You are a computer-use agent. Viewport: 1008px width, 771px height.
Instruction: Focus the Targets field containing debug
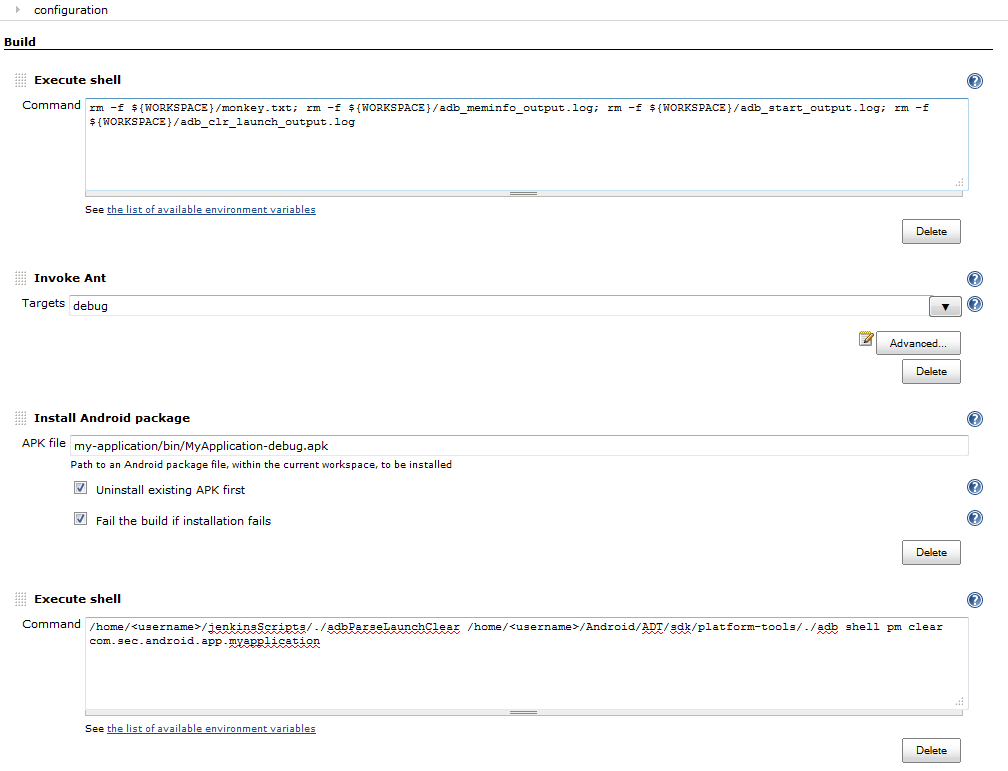coord(500,306)
